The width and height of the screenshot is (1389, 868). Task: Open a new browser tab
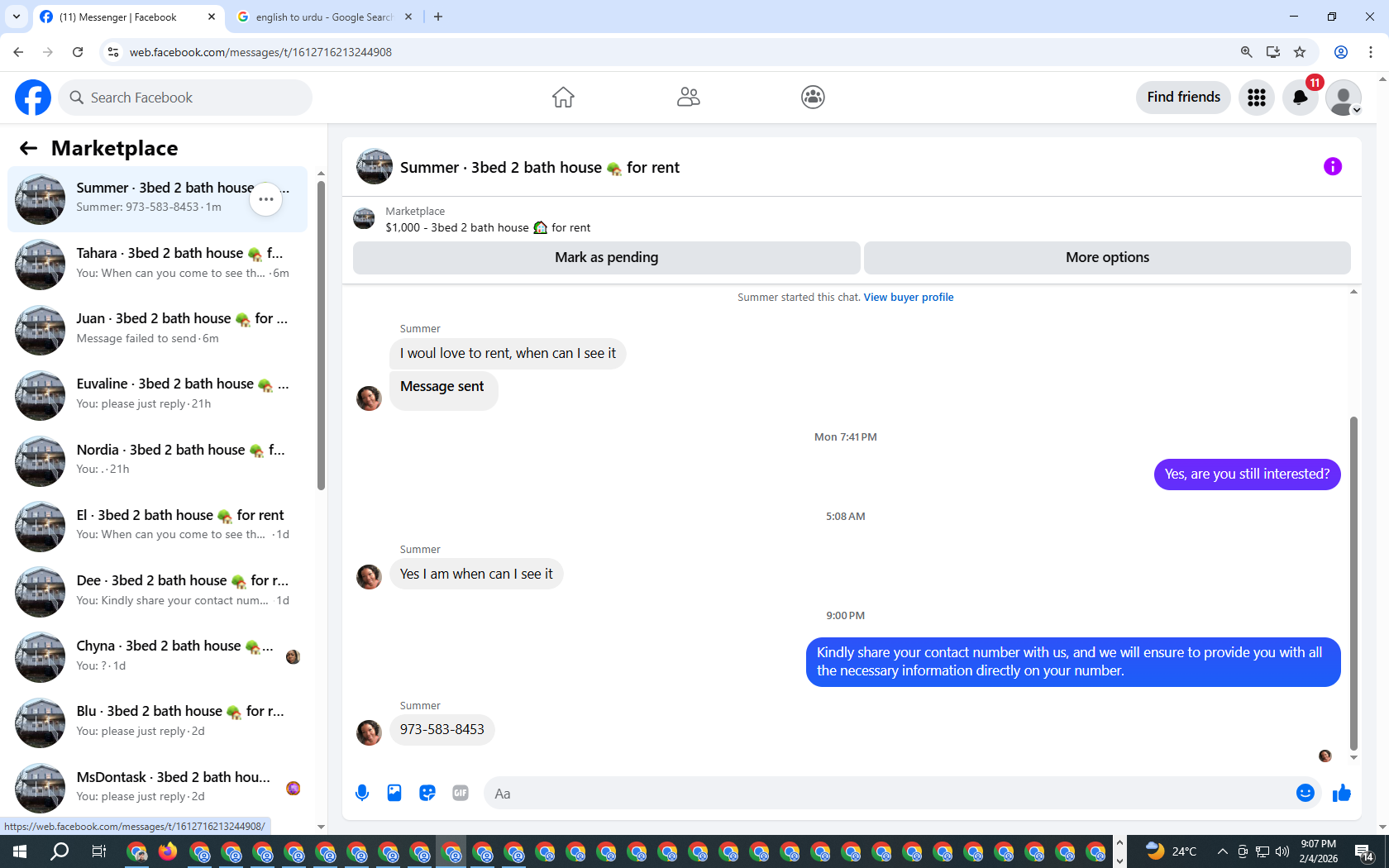coord(438,17)
